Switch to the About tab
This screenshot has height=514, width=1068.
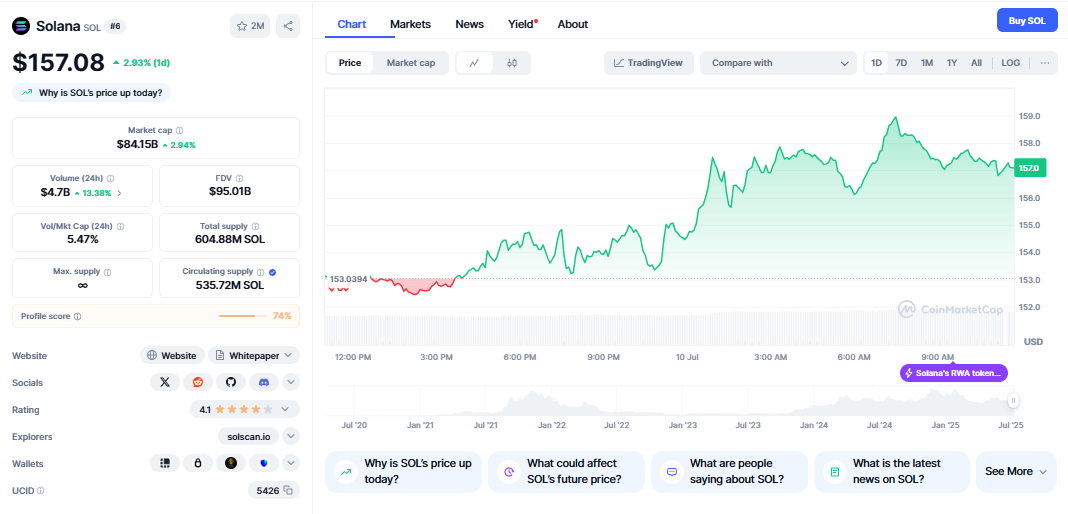573,25
